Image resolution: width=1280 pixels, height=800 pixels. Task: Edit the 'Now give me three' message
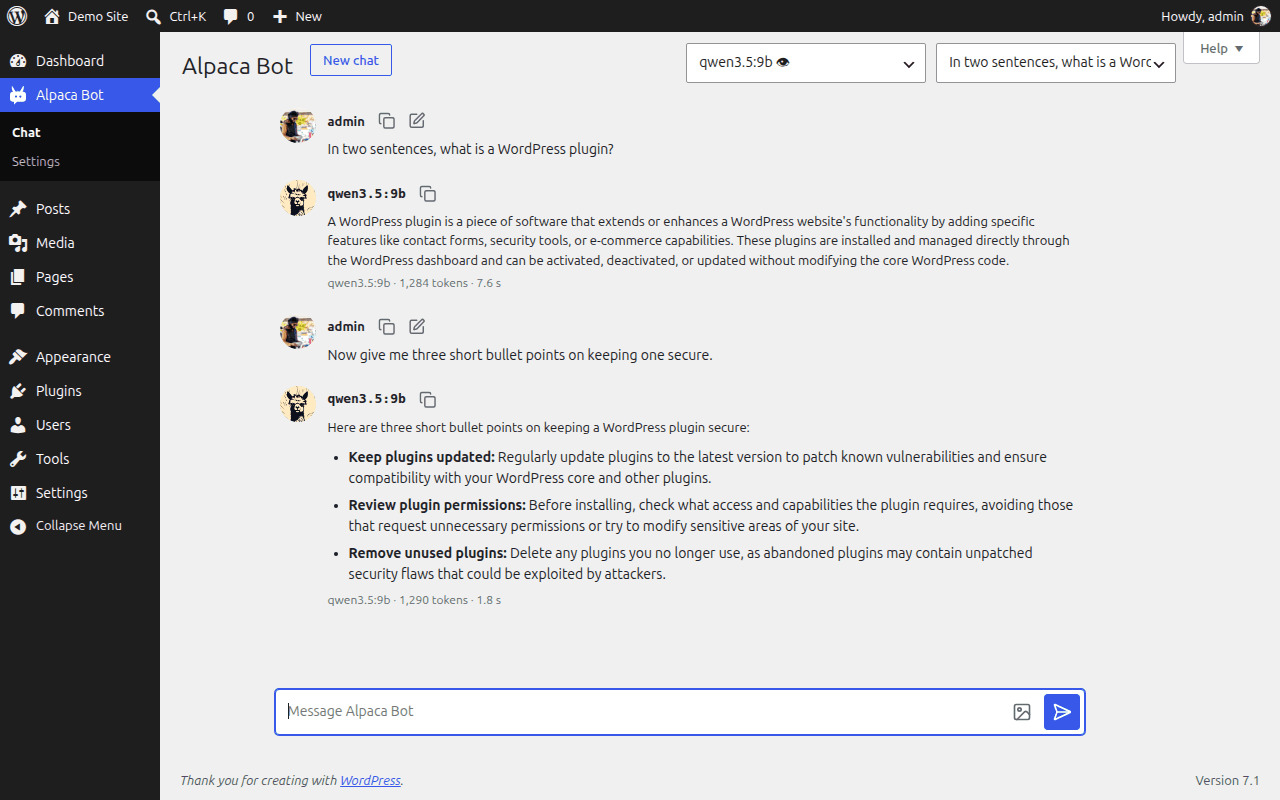[417, 327]
